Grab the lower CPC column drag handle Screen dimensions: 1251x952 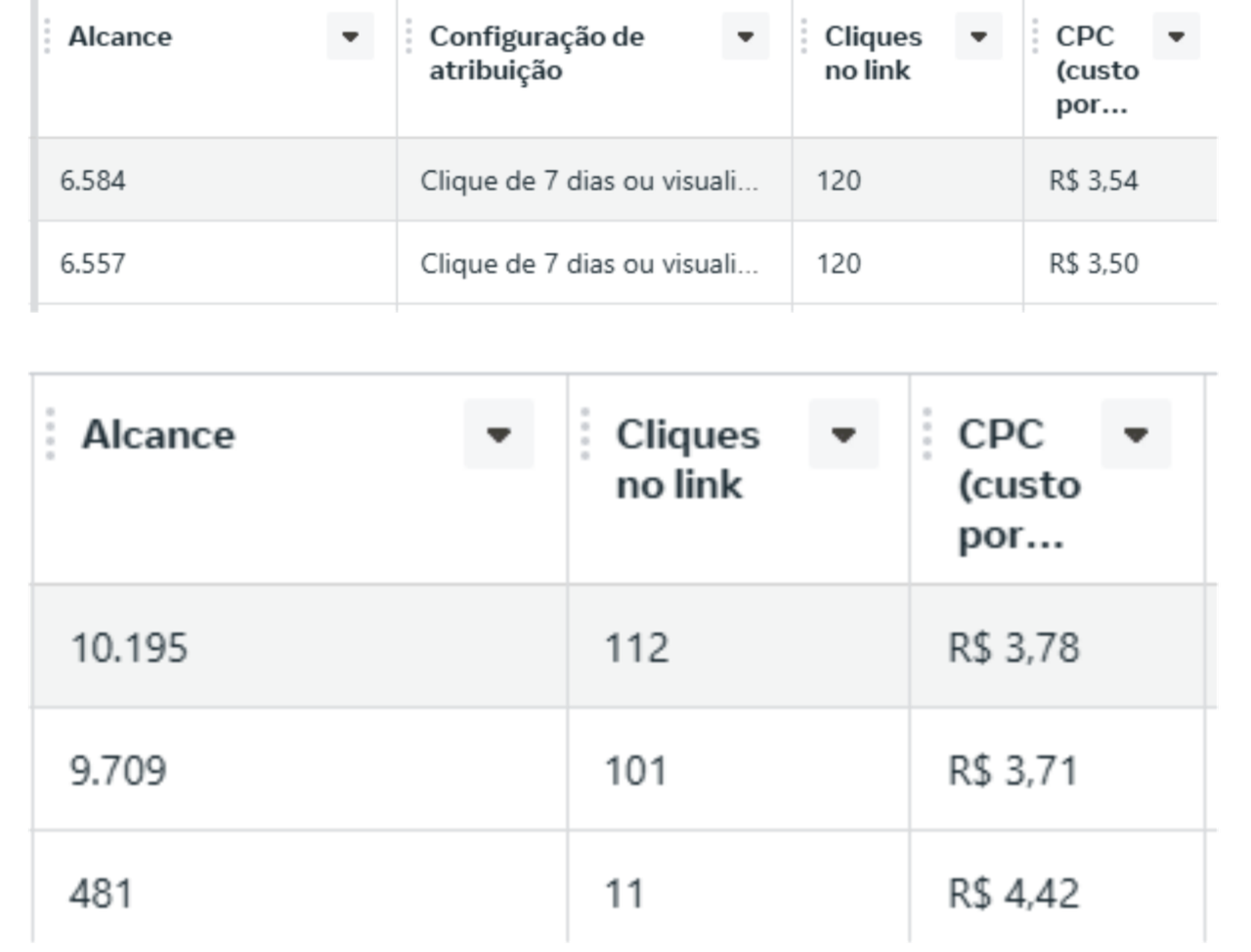[927, 434]
